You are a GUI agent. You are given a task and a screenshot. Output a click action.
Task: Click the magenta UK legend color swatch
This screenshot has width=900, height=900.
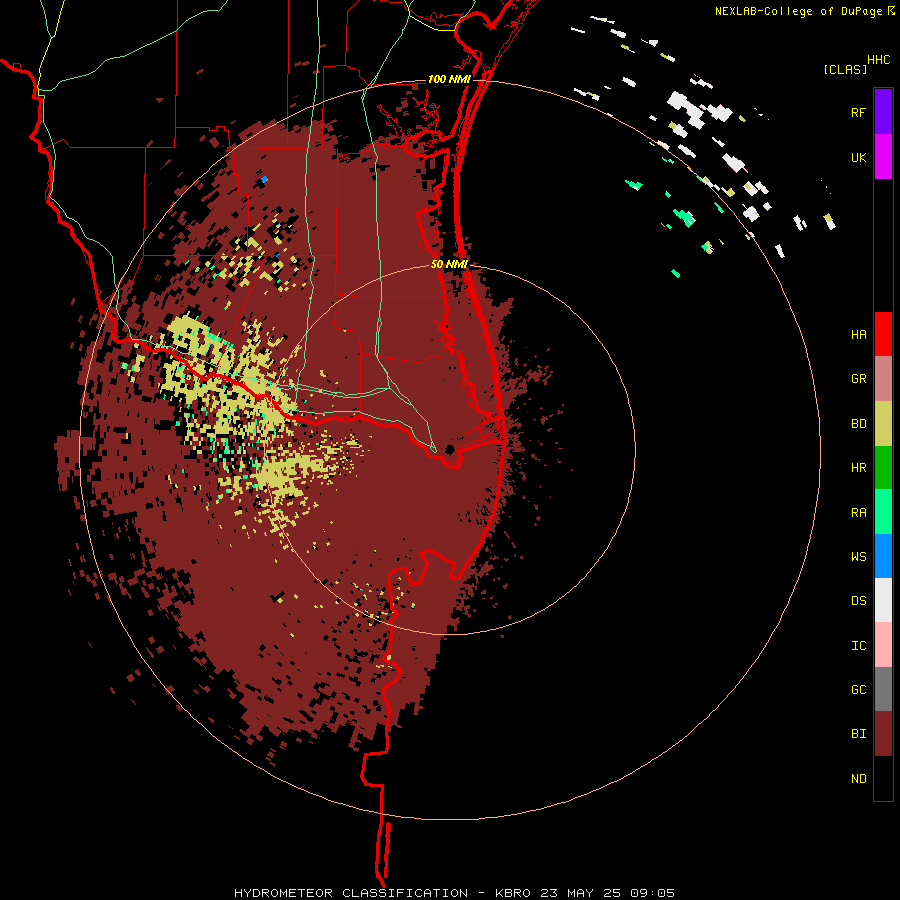883,156
